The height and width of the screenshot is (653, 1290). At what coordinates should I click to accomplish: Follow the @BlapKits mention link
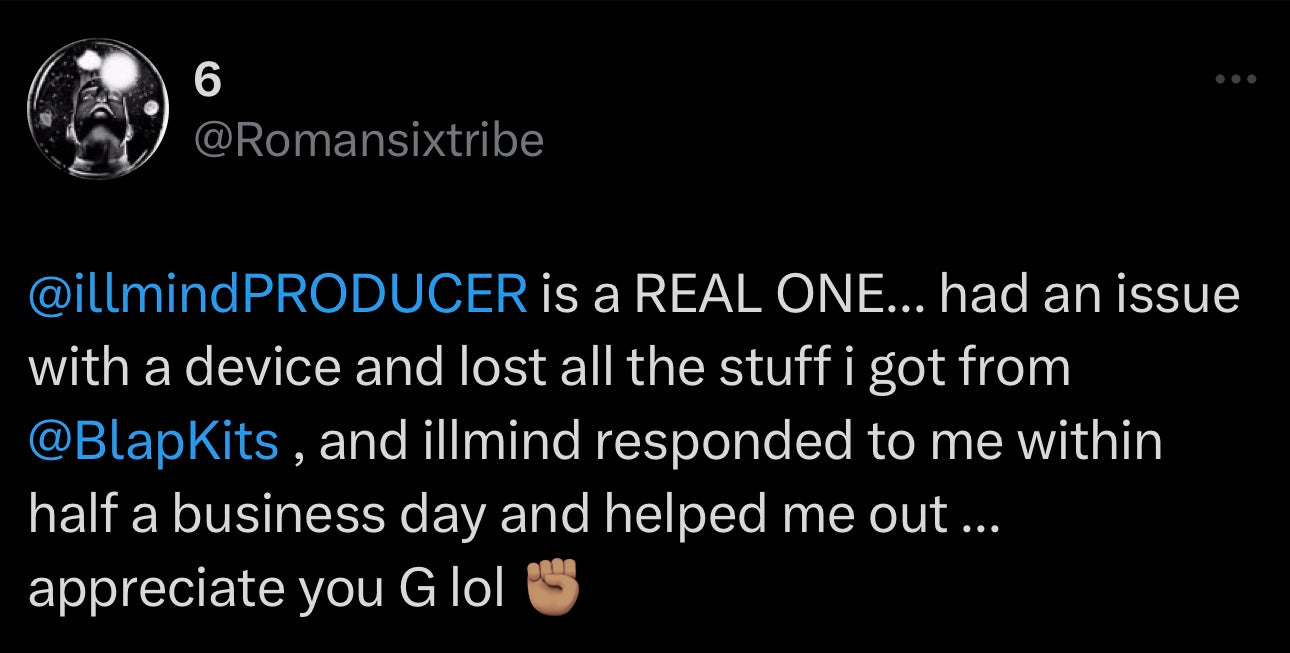(x=154, y=442)
